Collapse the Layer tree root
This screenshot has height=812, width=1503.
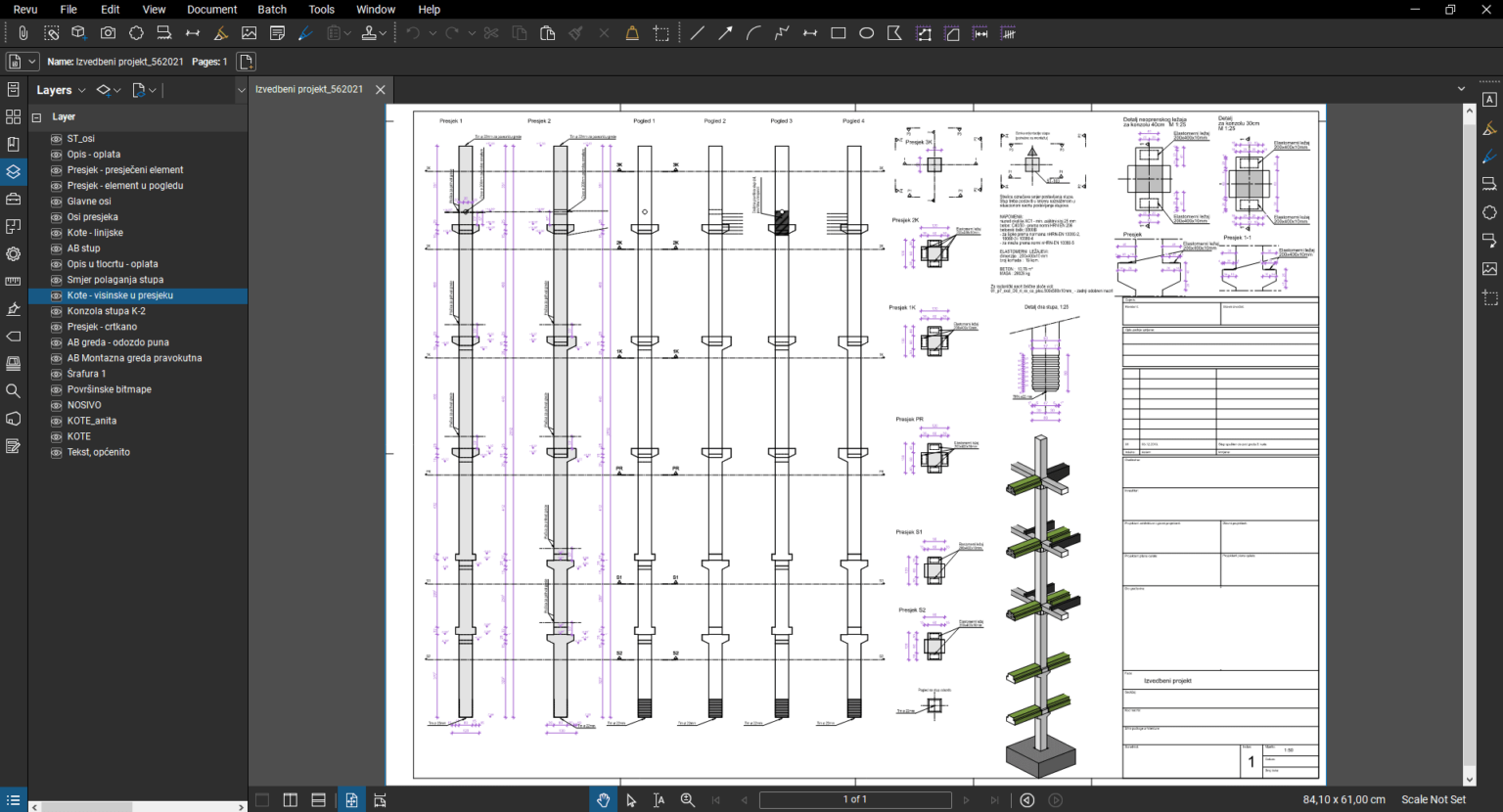tap(36, 117)
